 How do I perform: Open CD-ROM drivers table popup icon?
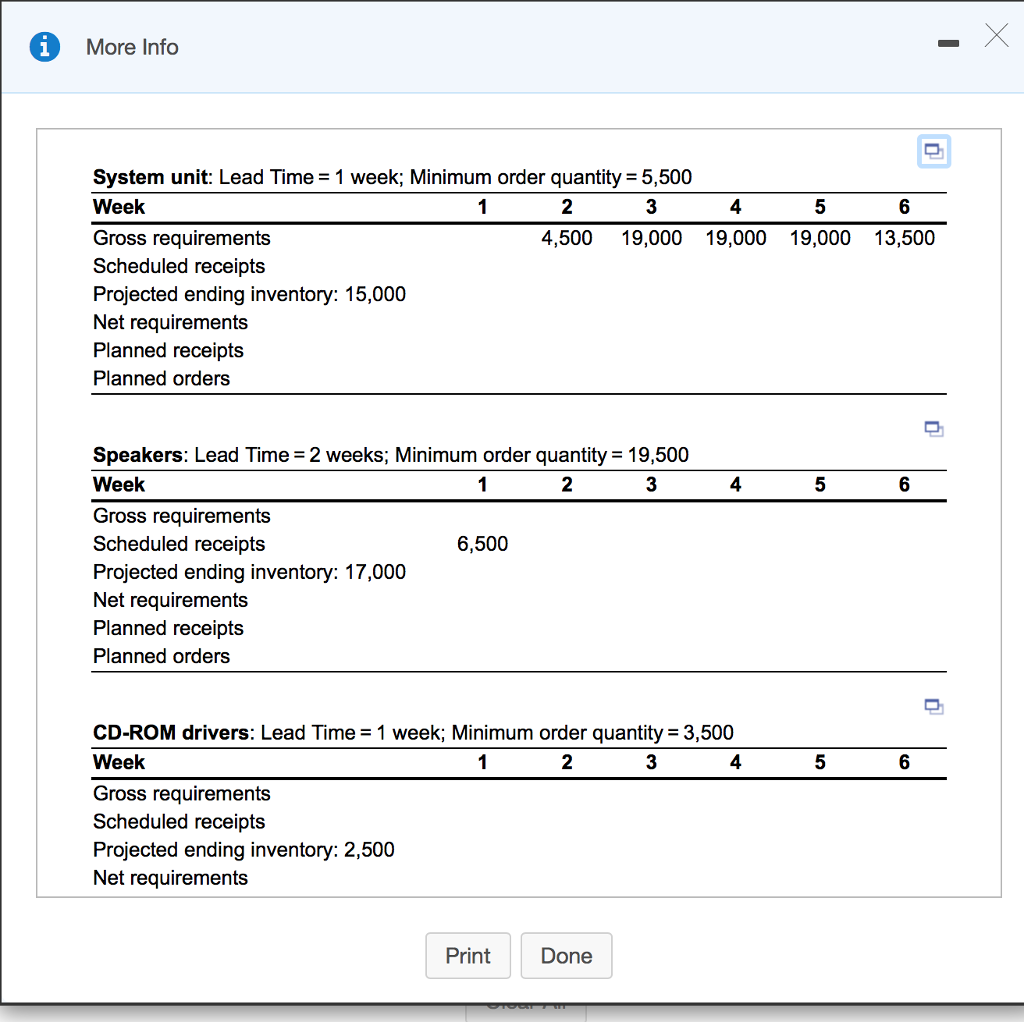pos(933,707)
